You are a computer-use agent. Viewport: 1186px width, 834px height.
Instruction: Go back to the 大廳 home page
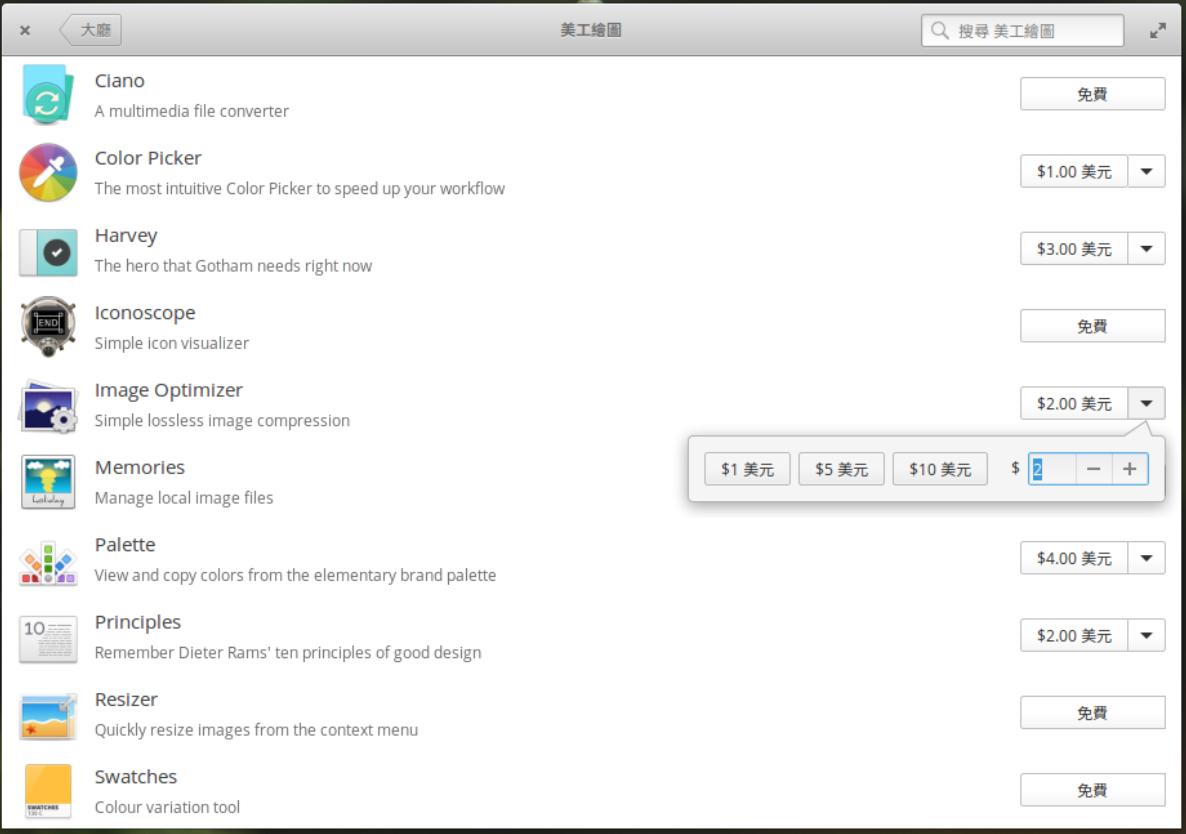click(91, 29)
